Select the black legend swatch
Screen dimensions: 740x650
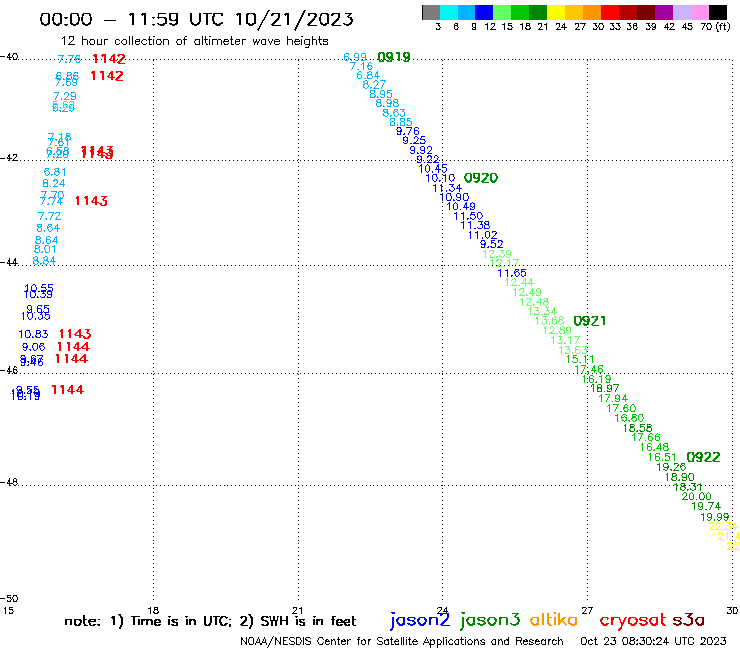pos(717,12)
